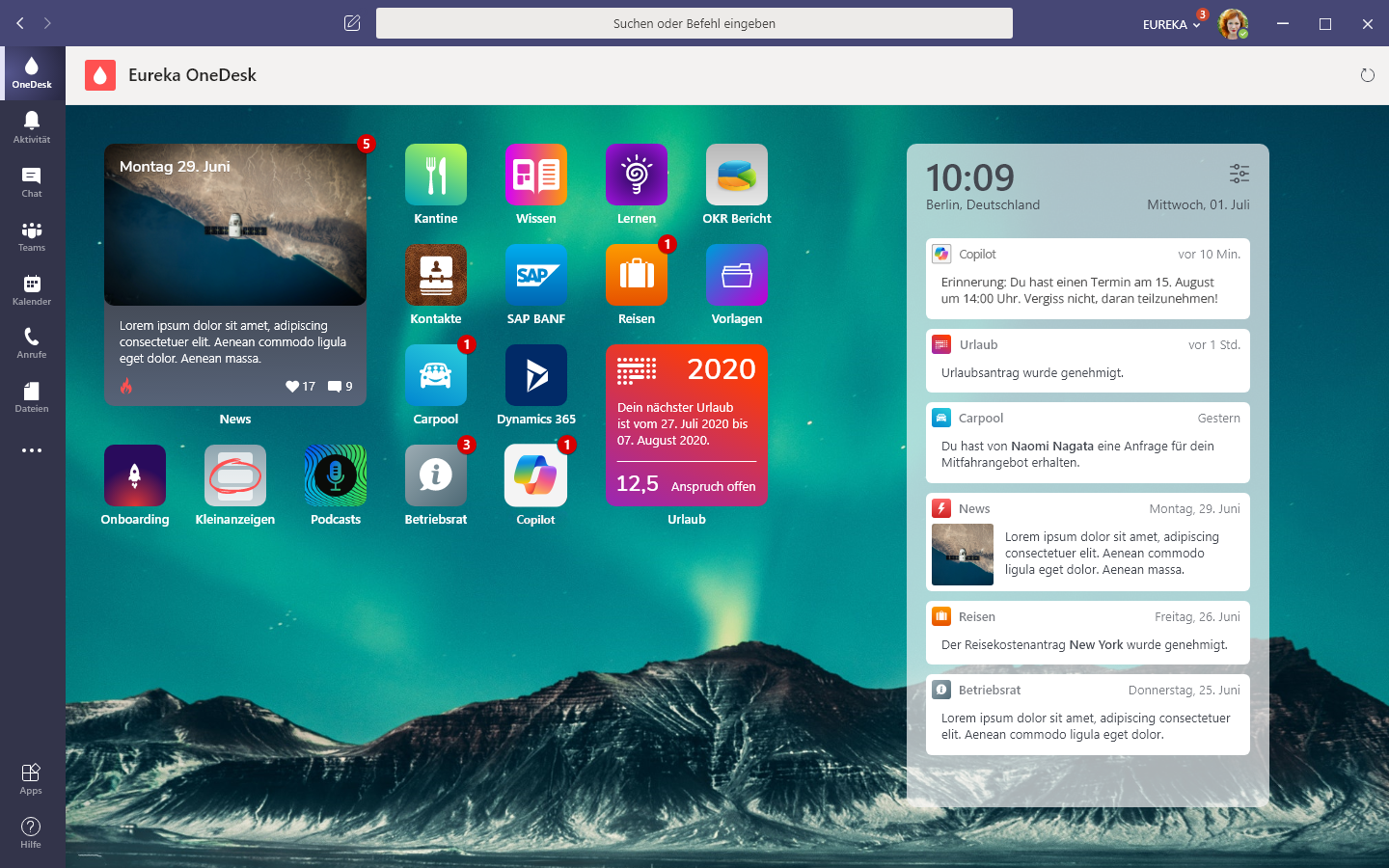Viewport: 1389px width, 868px height.
Task: Open the EUREKA organization dropdown
Action: 1171,25
